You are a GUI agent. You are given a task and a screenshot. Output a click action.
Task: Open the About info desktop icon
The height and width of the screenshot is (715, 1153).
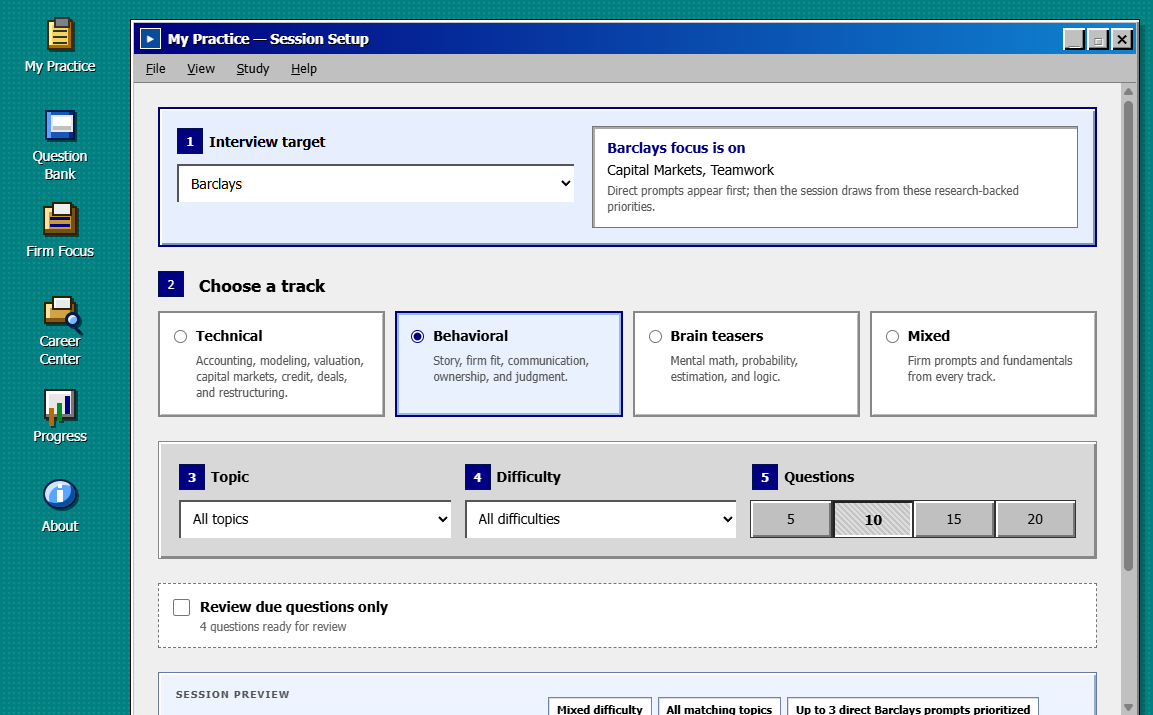click(60, 505)
